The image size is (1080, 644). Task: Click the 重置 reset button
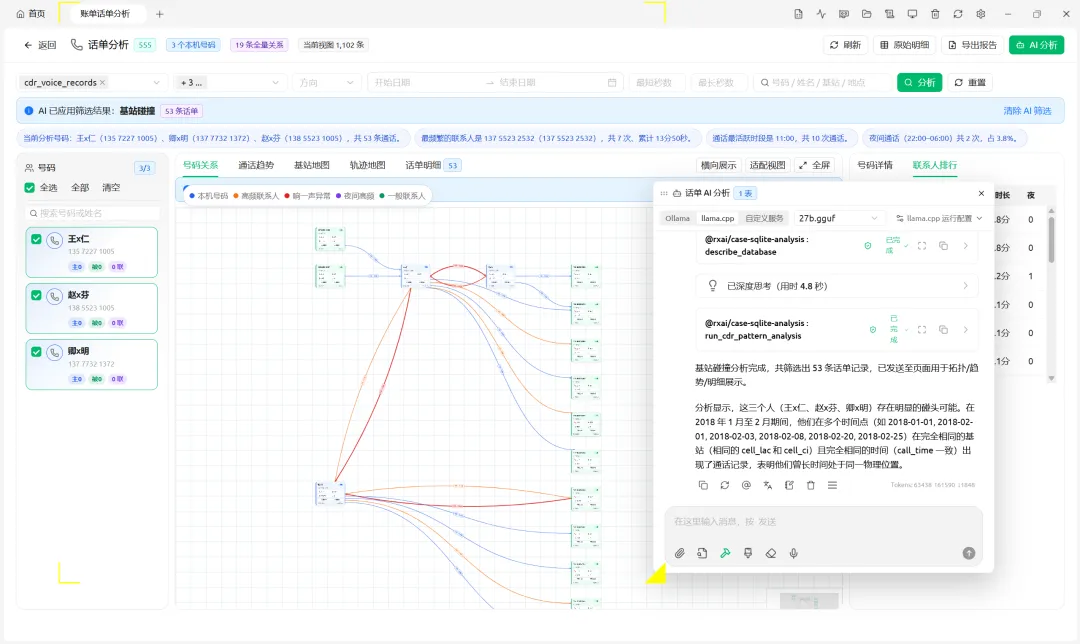coord(970,83)
